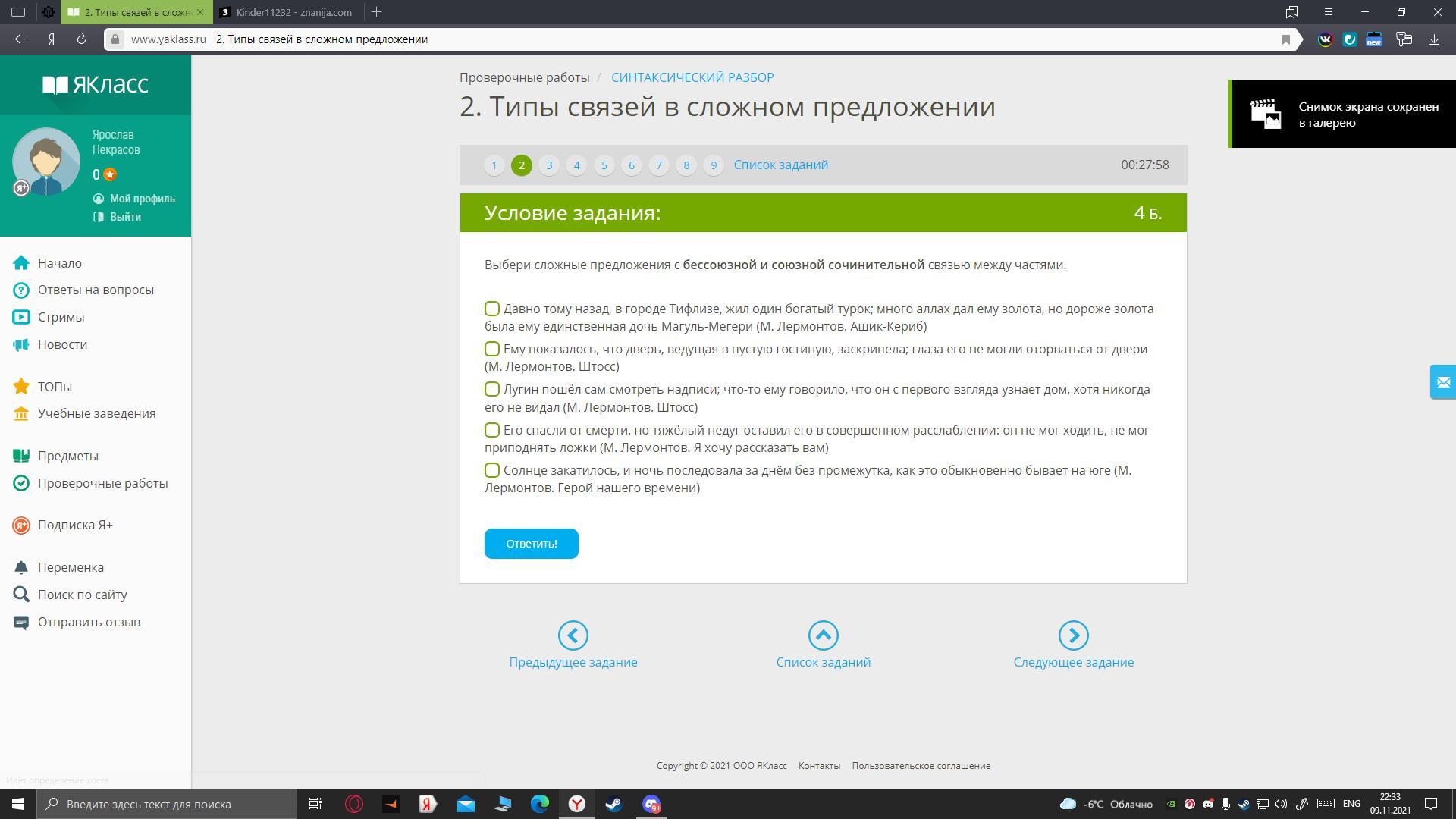Open the Windows taskbar search box

tap(167, 804)
